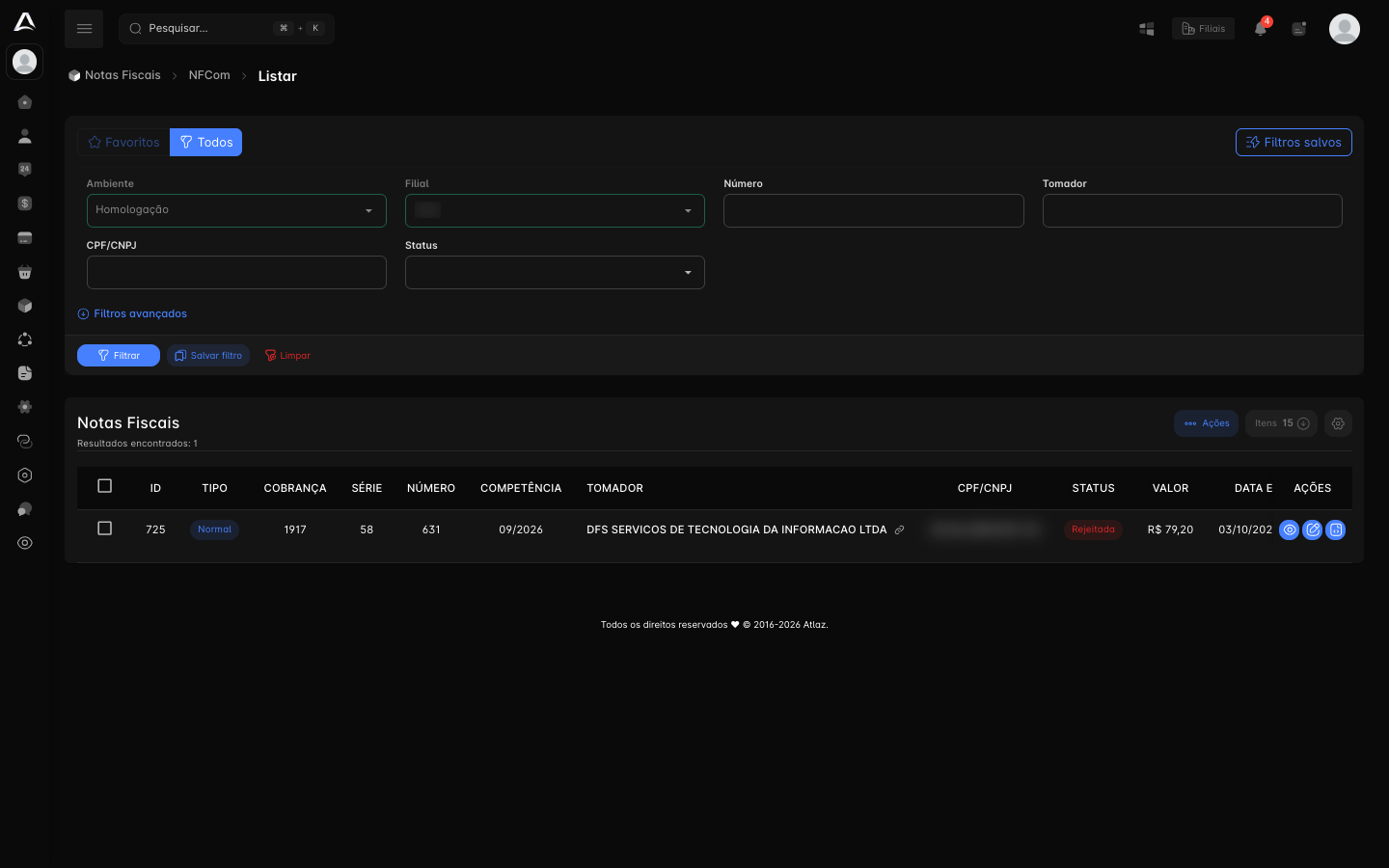Open the profile avatar at top right
Screen dimensions: 1389x868
[1345, 29]
